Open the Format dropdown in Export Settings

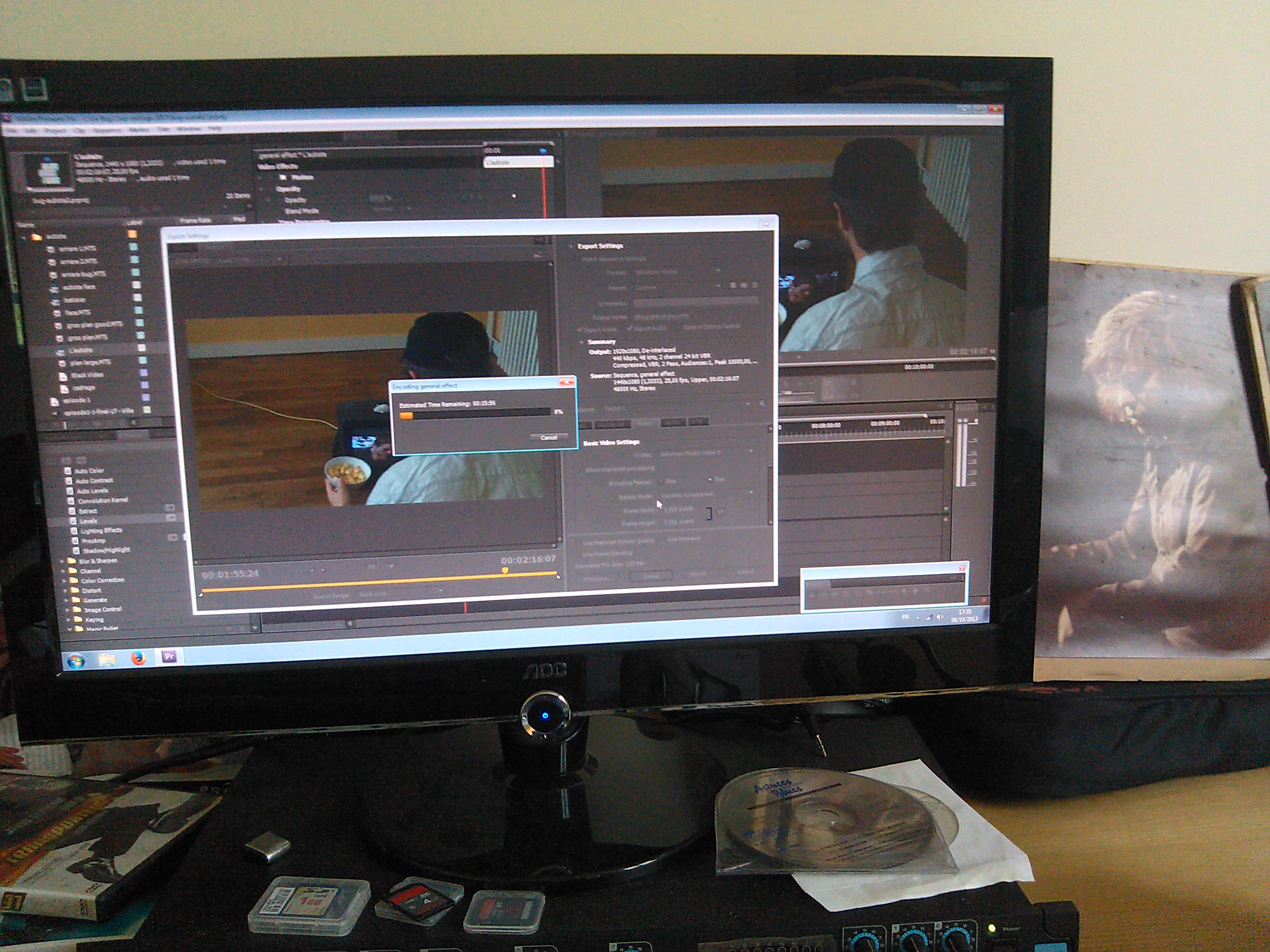(x=677, y=271)
